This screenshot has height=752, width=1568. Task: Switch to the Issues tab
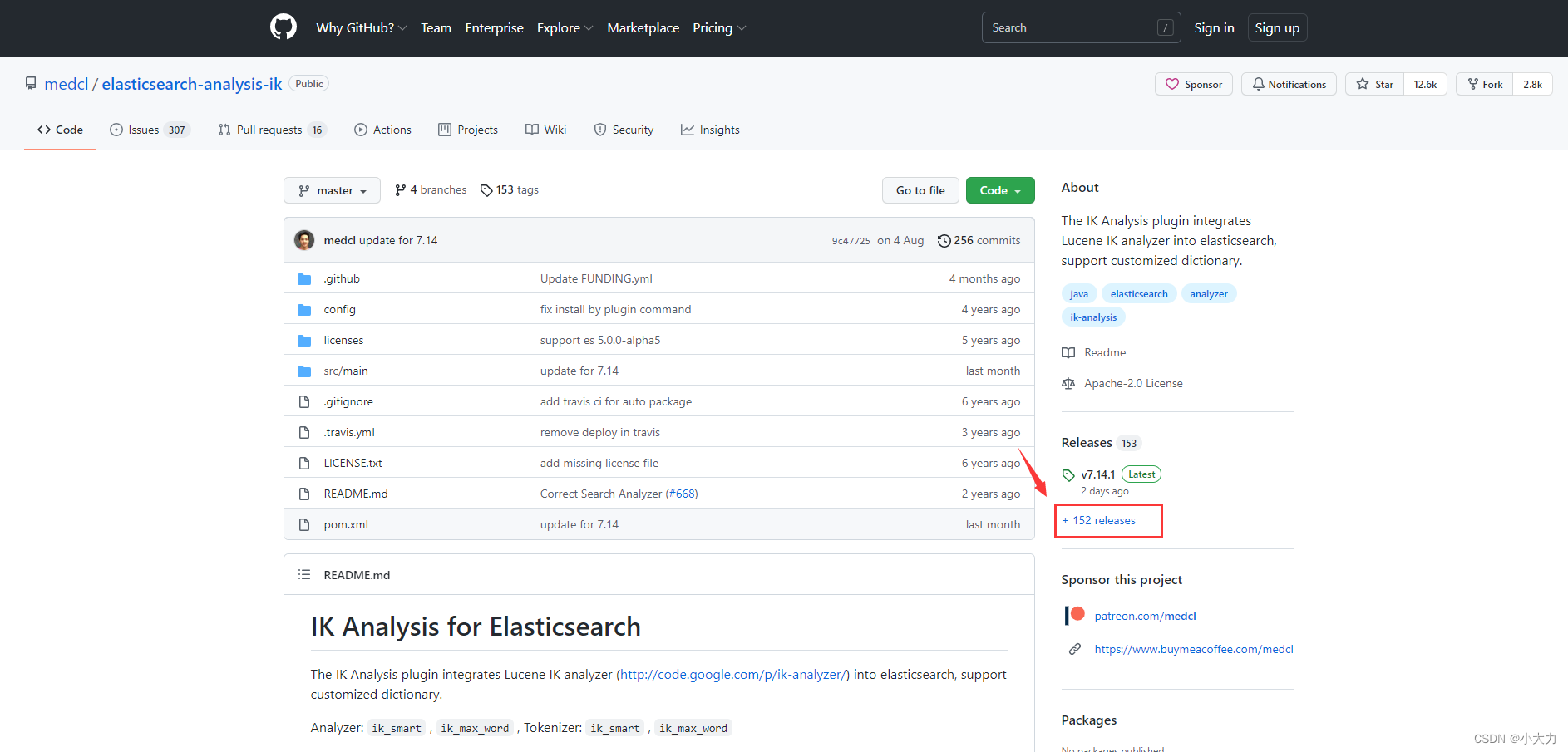tap(150, 130)
